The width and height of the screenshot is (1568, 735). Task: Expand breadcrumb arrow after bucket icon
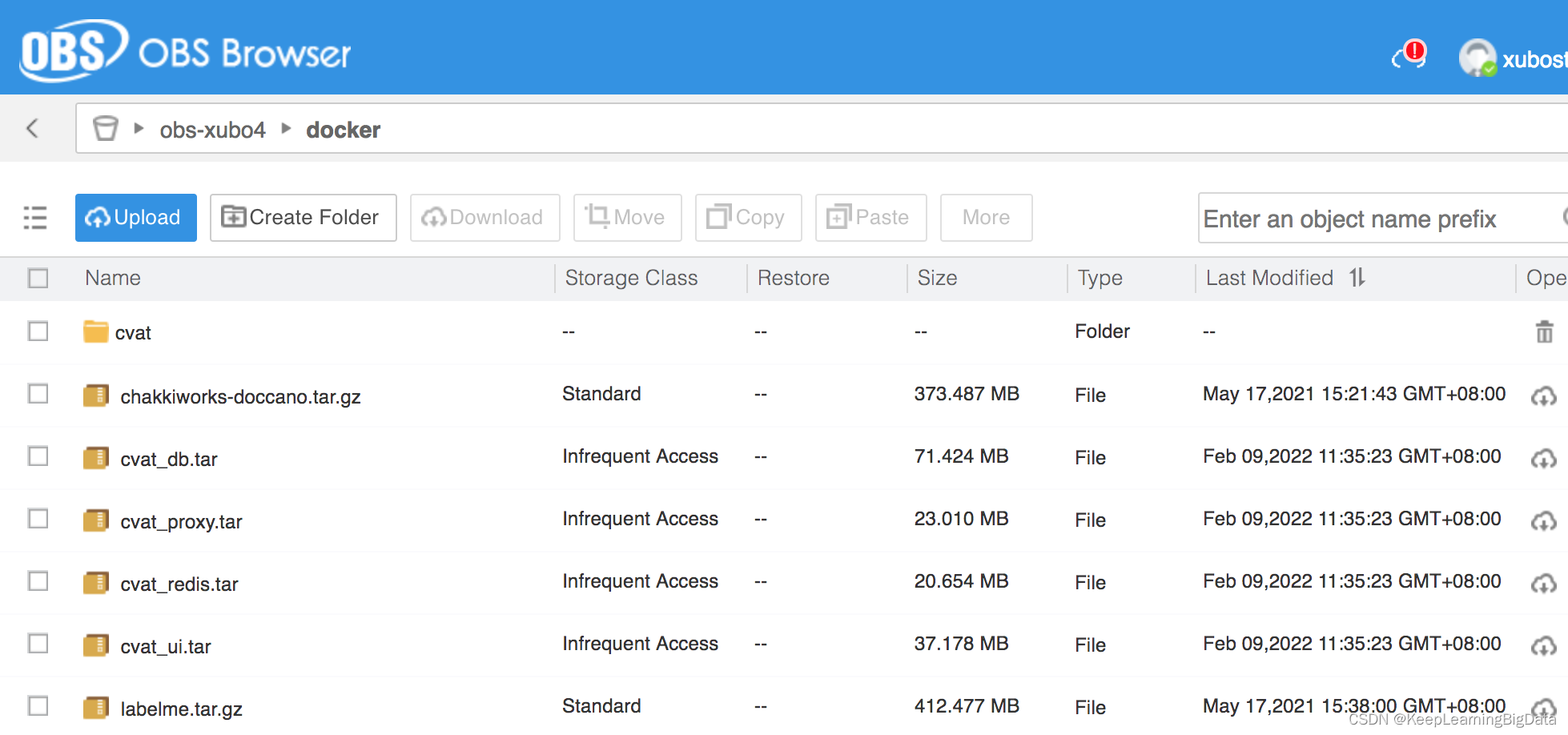point(139,128)
